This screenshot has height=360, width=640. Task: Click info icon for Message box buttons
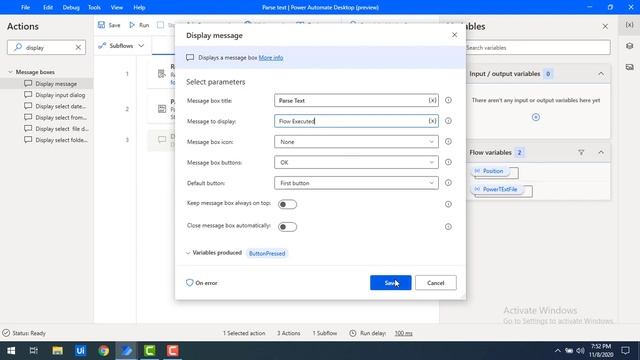[448, 162]
